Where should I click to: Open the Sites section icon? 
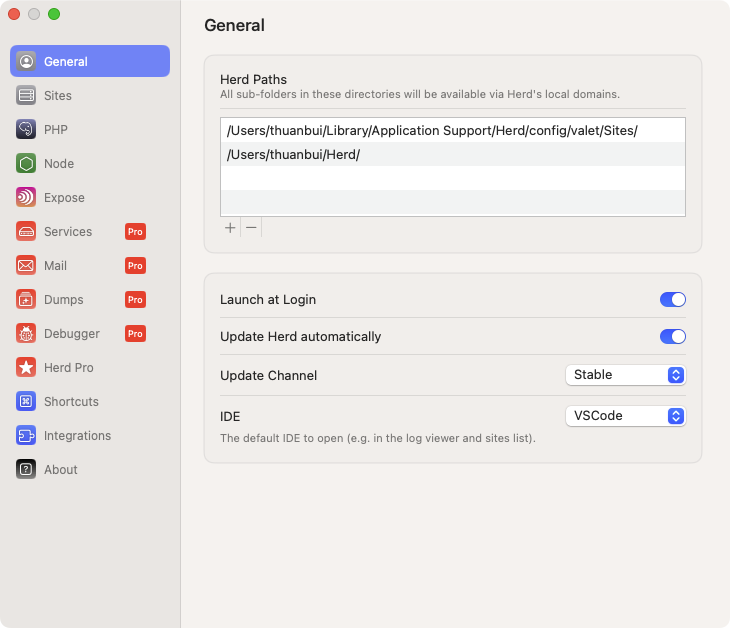point(26,96)
